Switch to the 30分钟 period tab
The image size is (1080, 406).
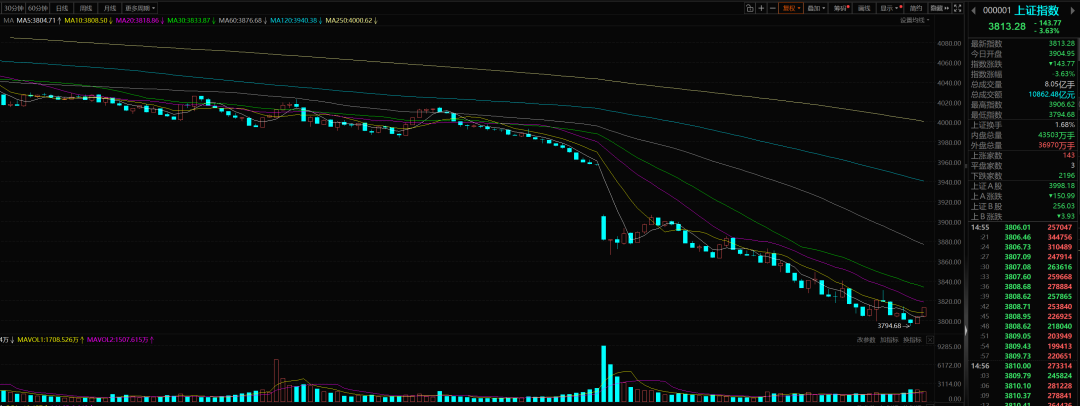click(14, 8)
